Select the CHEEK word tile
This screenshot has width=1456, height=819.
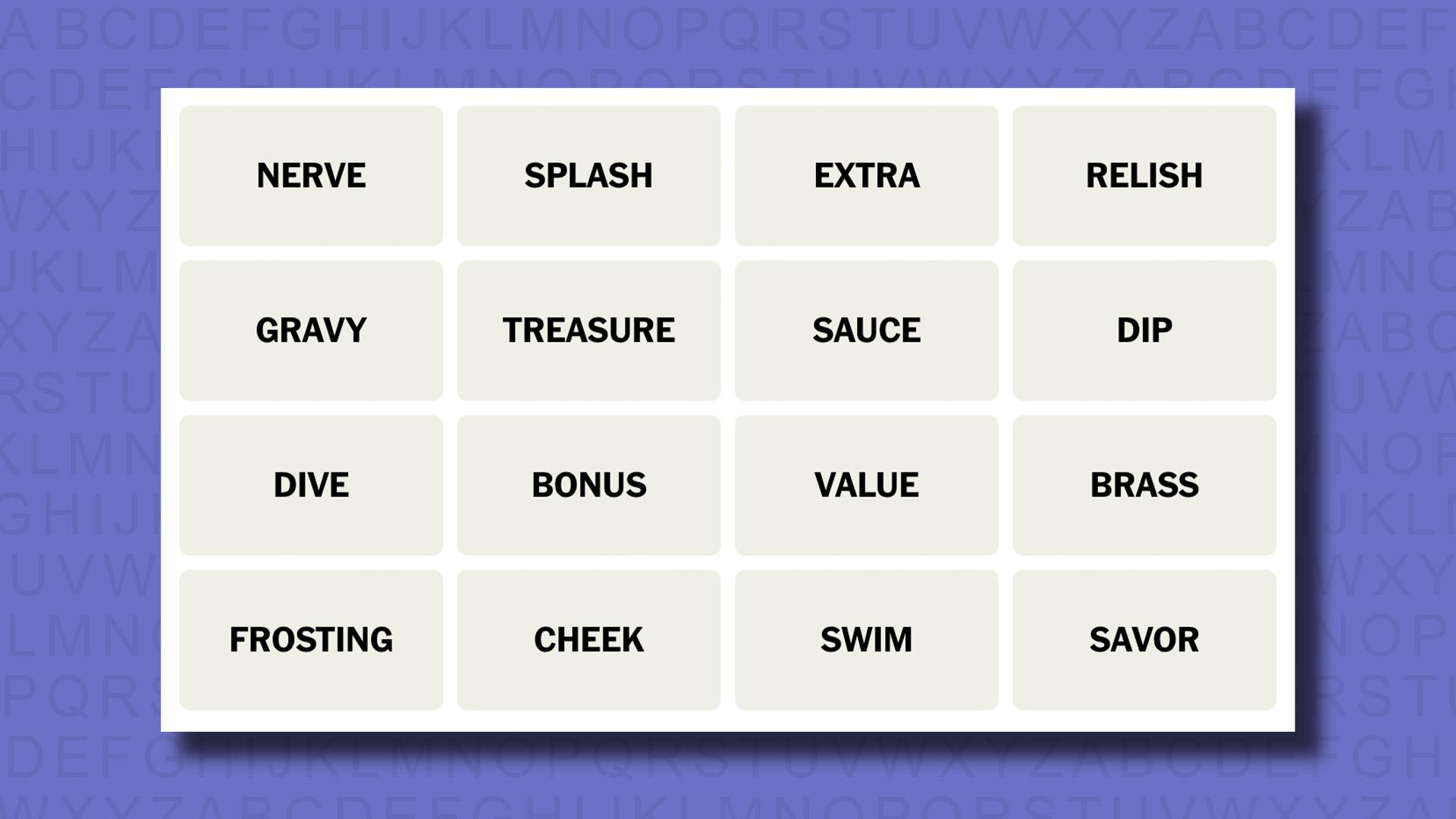tap(589, 639)
